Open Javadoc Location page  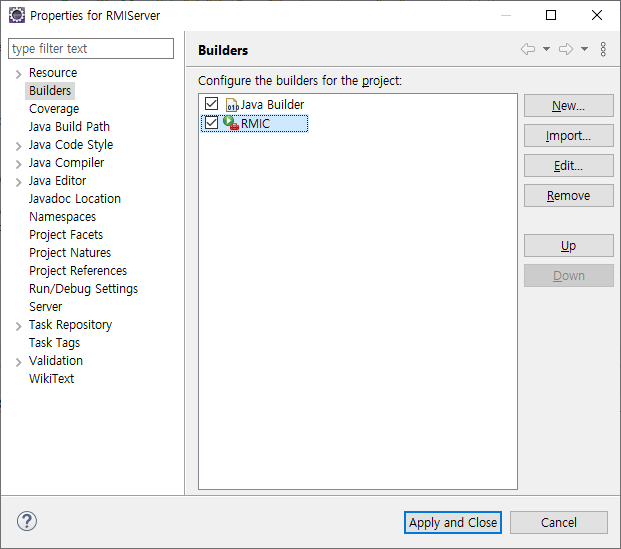[x=75, y=199]
